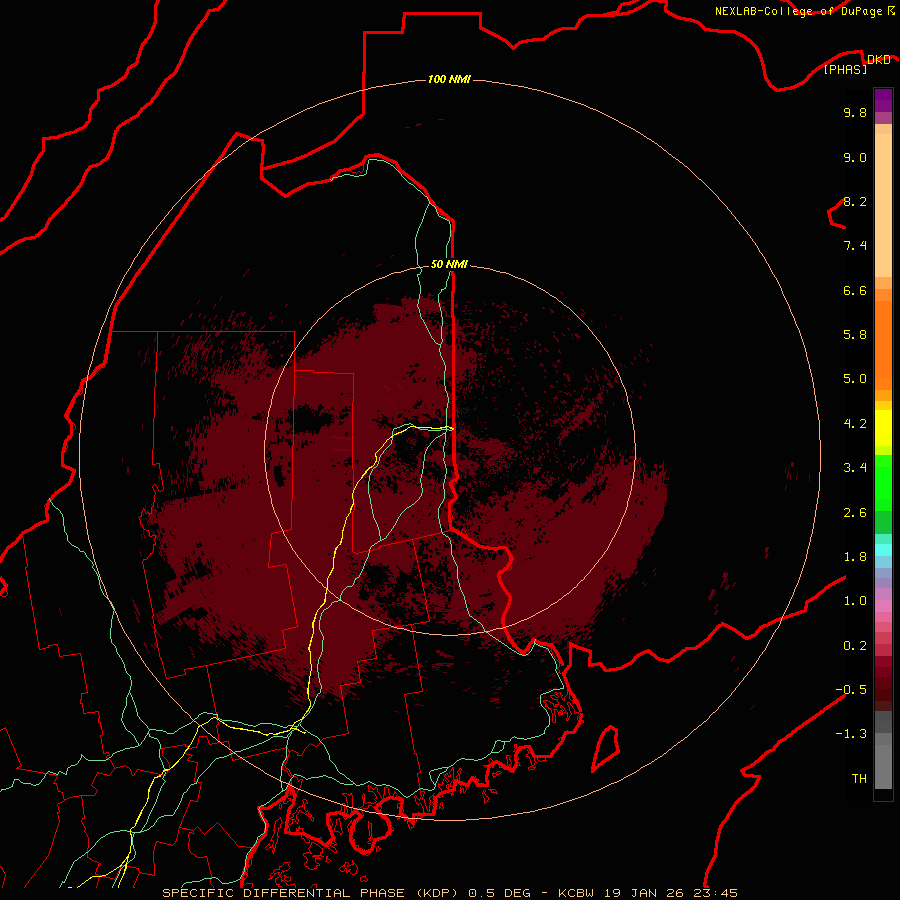Click the 100 NMI range ring label
The height and width of the screenshot is (900, 900).
click(x=449, y=79)
